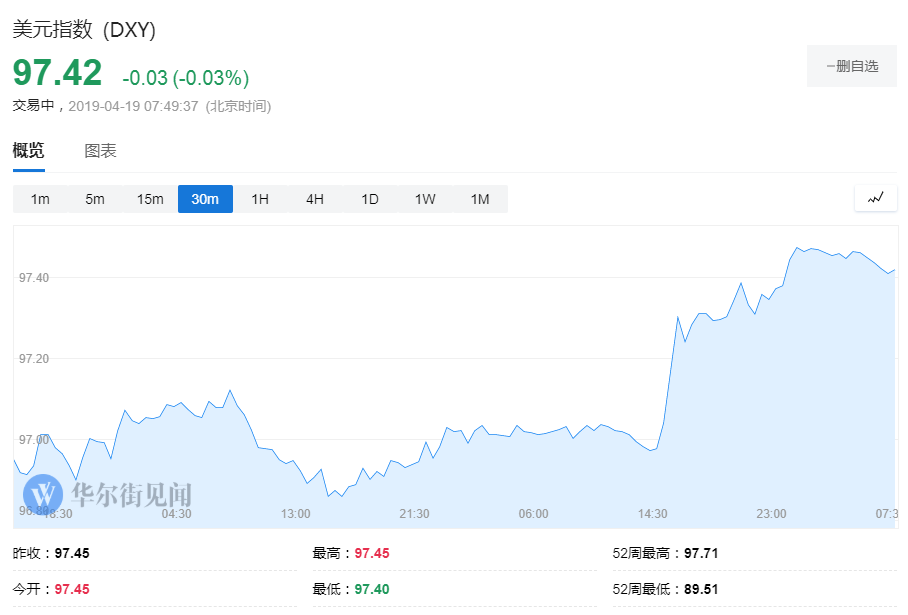Select the 5m interval
This screenshot has width=908, height=615.
(95, 199)
